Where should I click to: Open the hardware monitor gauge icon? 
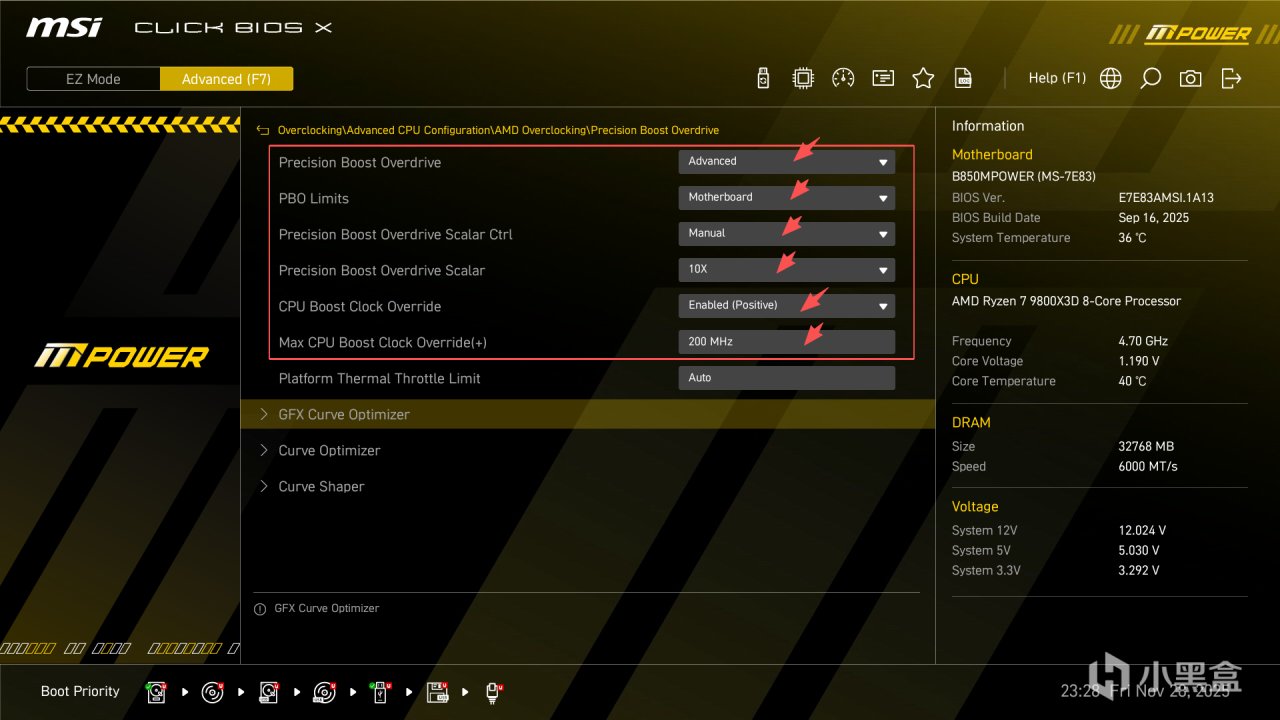point(843,78)
